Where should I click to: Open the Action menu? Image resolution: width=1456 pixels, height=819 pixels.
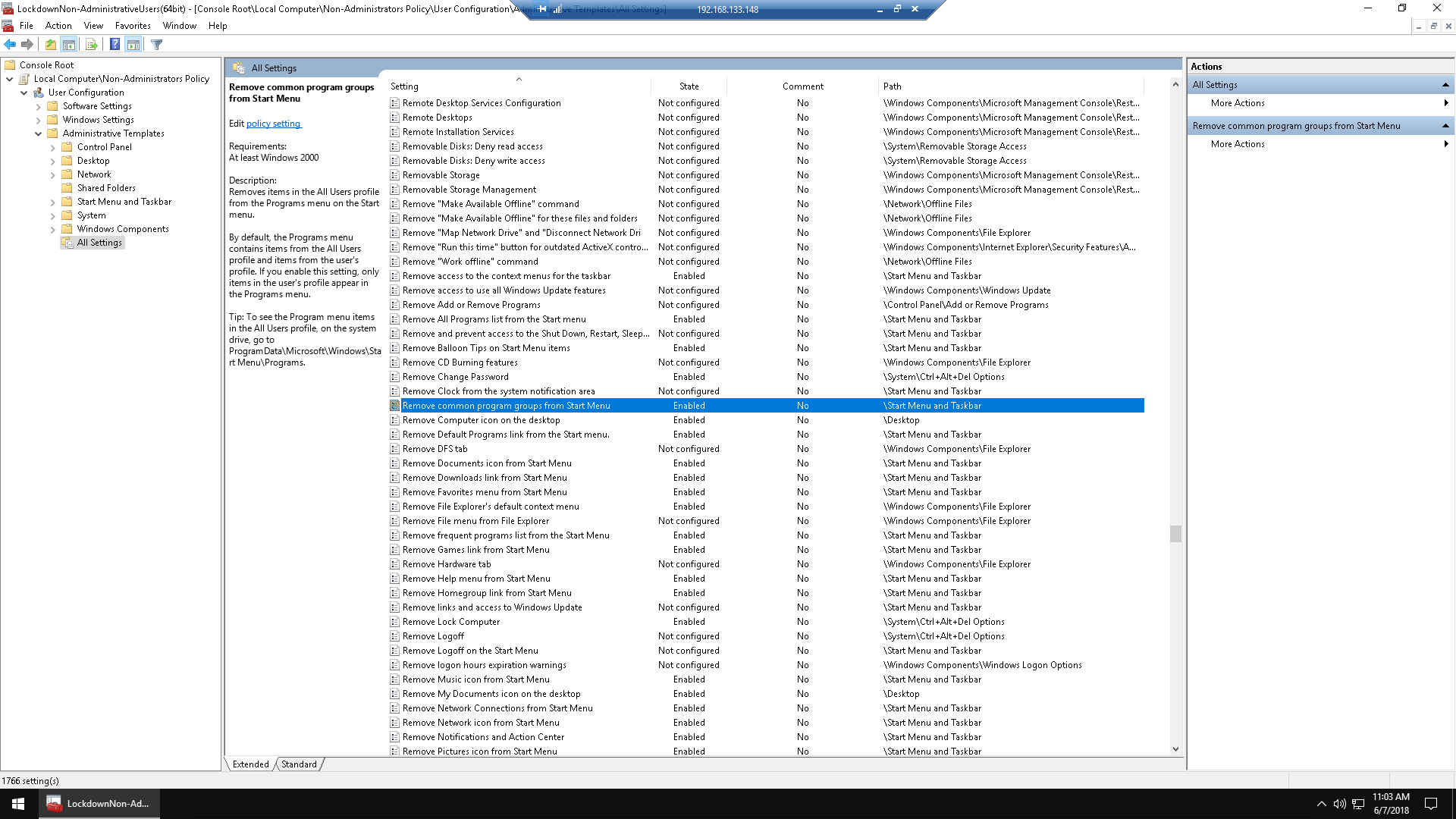[x=58, y=26]
